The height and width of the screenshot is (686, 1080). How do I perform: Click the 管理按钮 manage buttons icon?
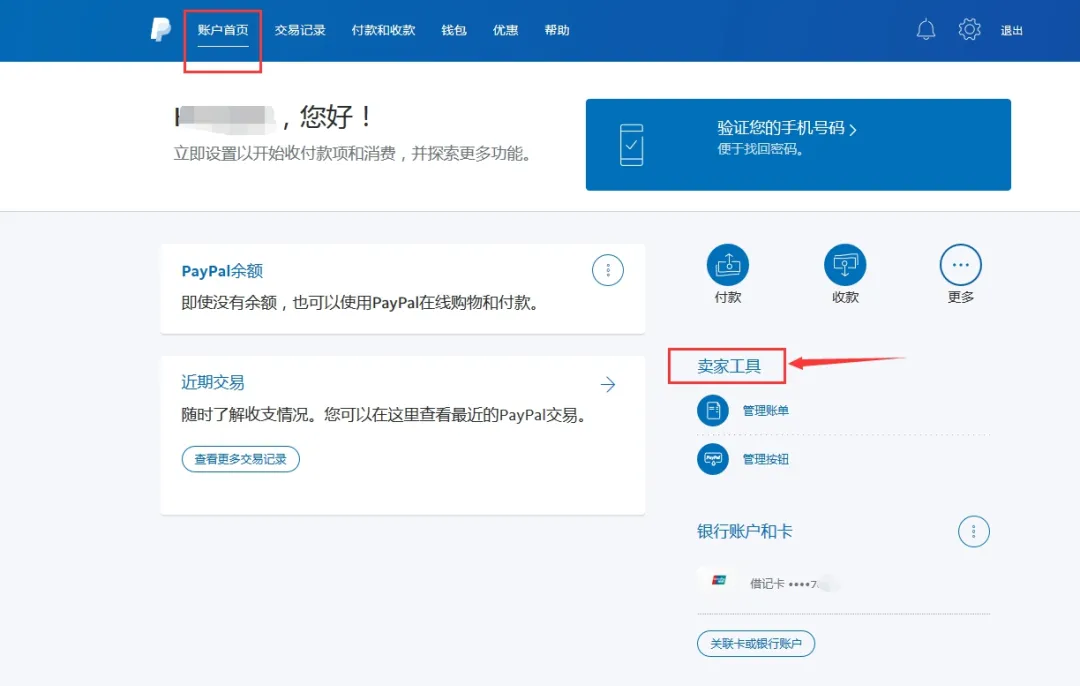point(712,459)
